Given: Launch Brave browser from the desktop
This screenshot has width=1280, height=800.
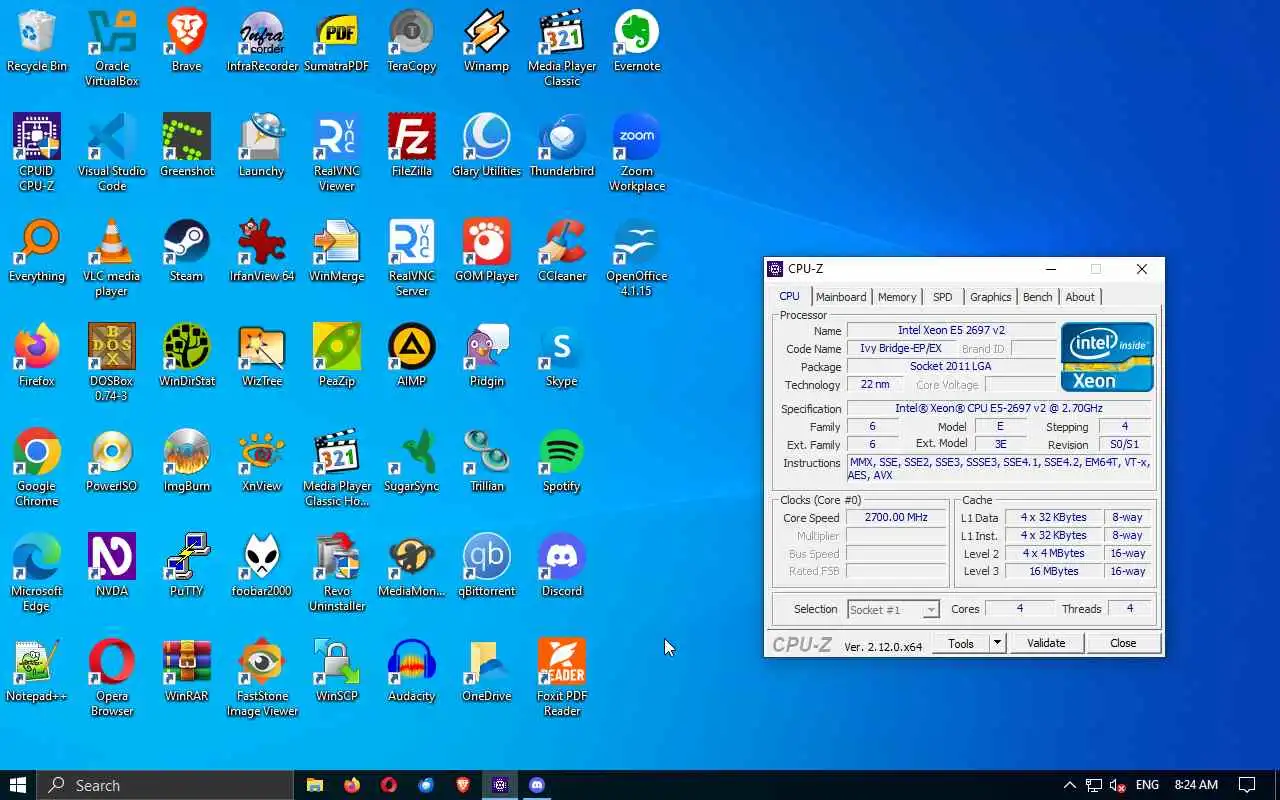Looking at the screenshot, I should pyautogui.click(x=187, y=40).
